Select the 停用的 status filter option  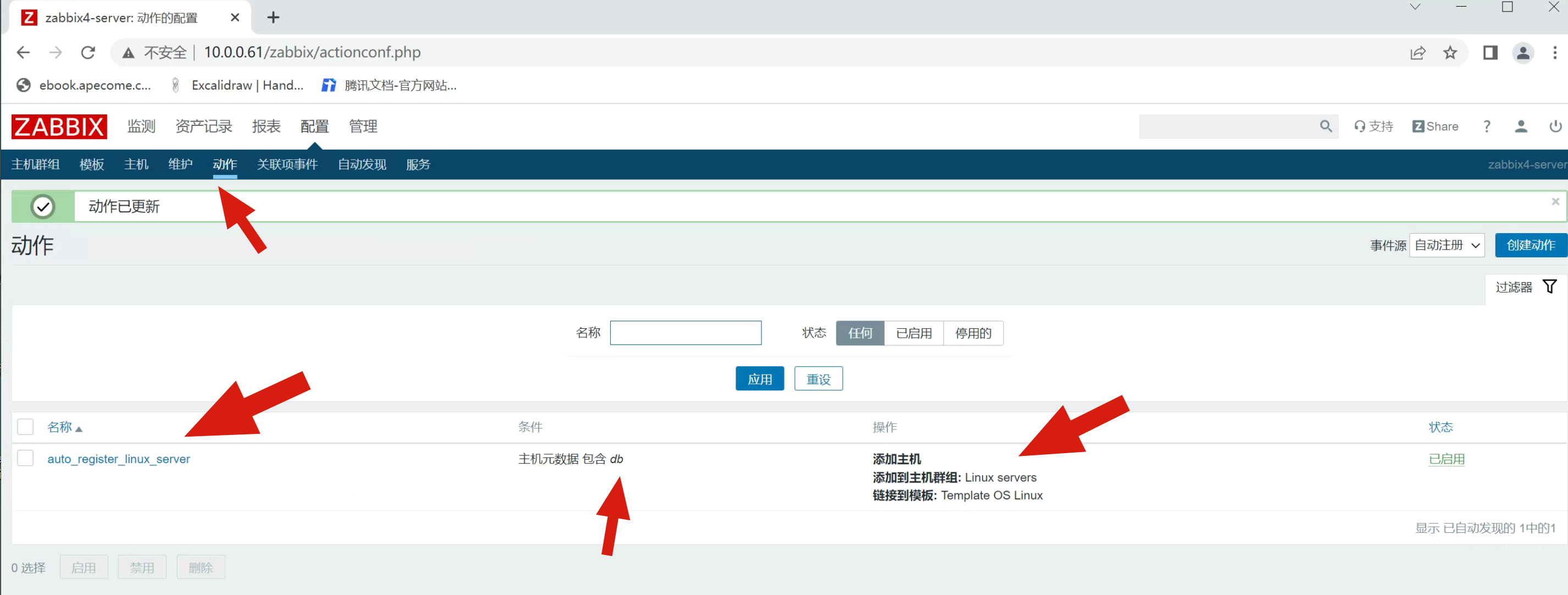(x=973, y=333)
